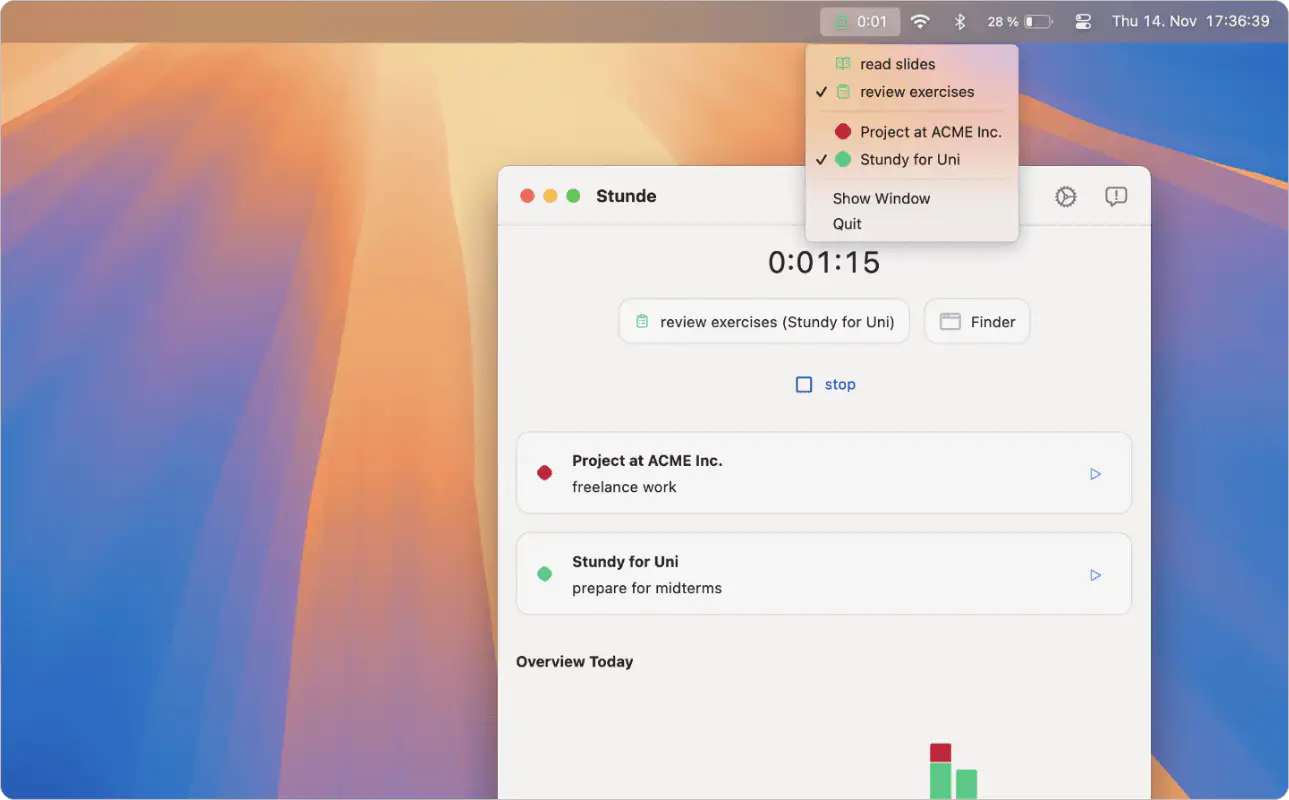The width and height of the screenshot is (1289, 800).
Task: Close the Stunde window
Action: [527, 196]
